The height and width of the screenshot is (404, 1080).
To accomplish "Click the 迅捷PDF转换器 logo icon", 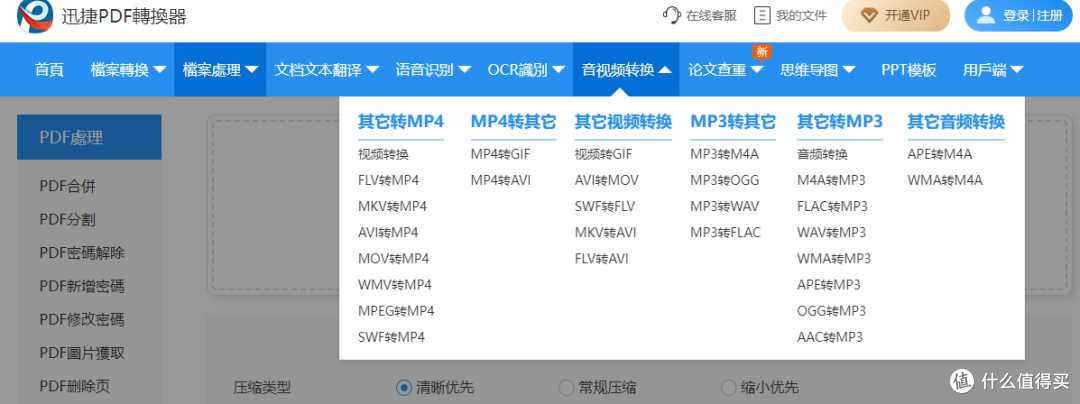I will 35,16.
